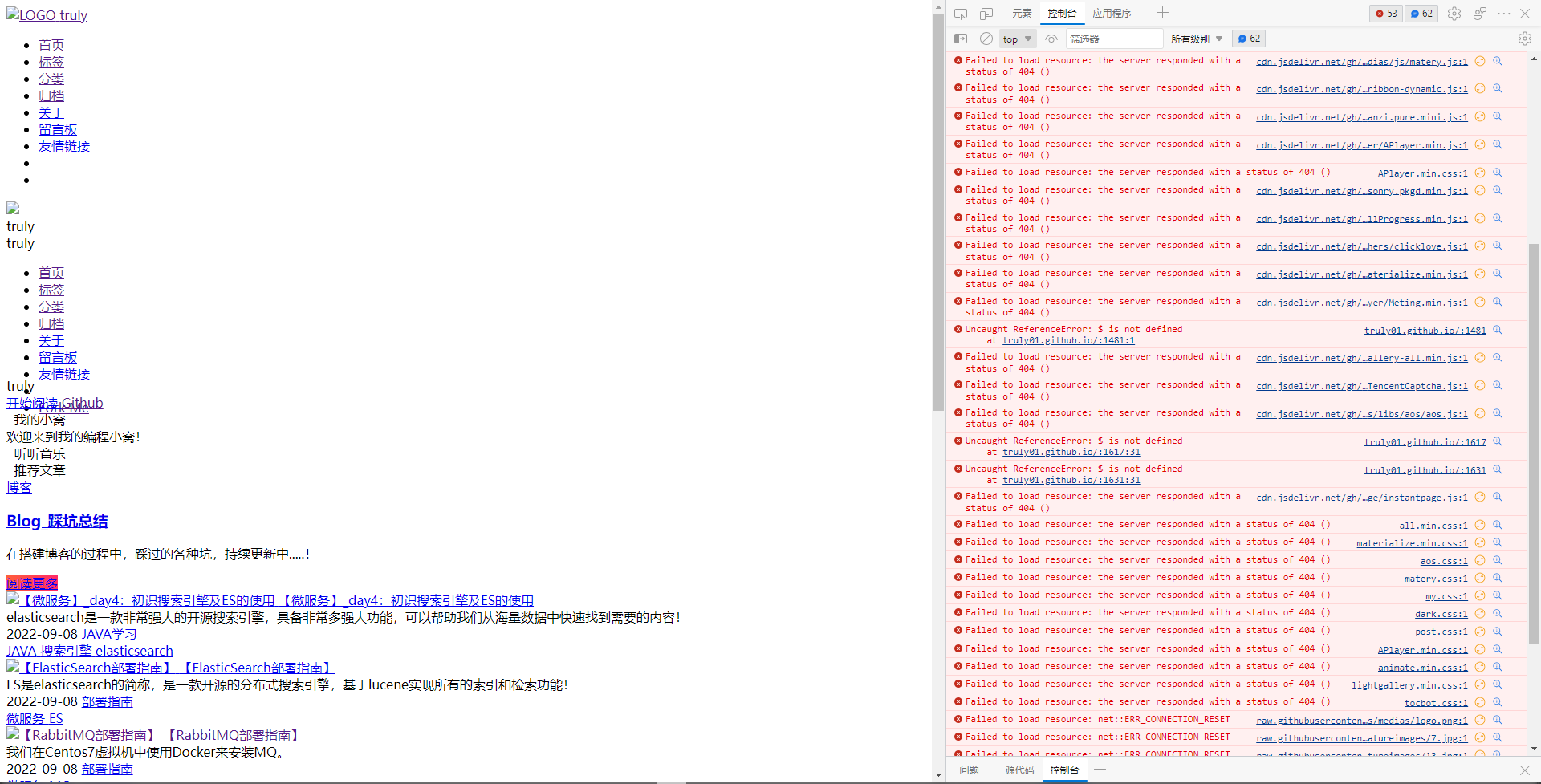Image resolution: width=1541 pixels, height=784 pixels.
Task: Click the 筛选器 filter input field
Action: [1114, 39]
